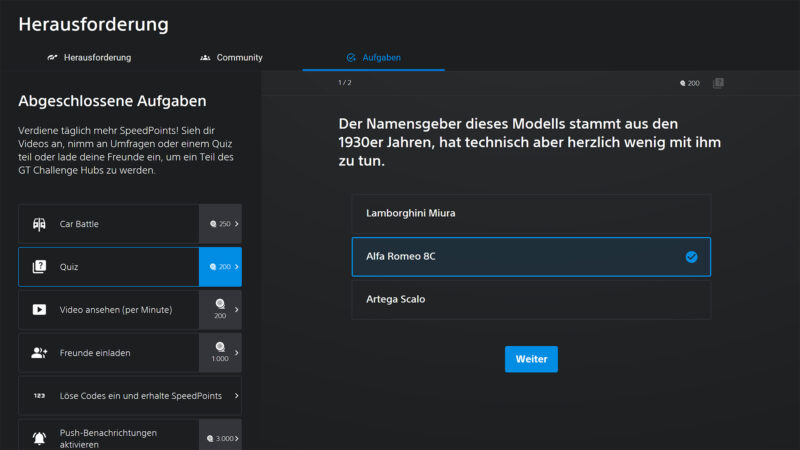Click the quiz card icon in the top right of the question panel

718,83
